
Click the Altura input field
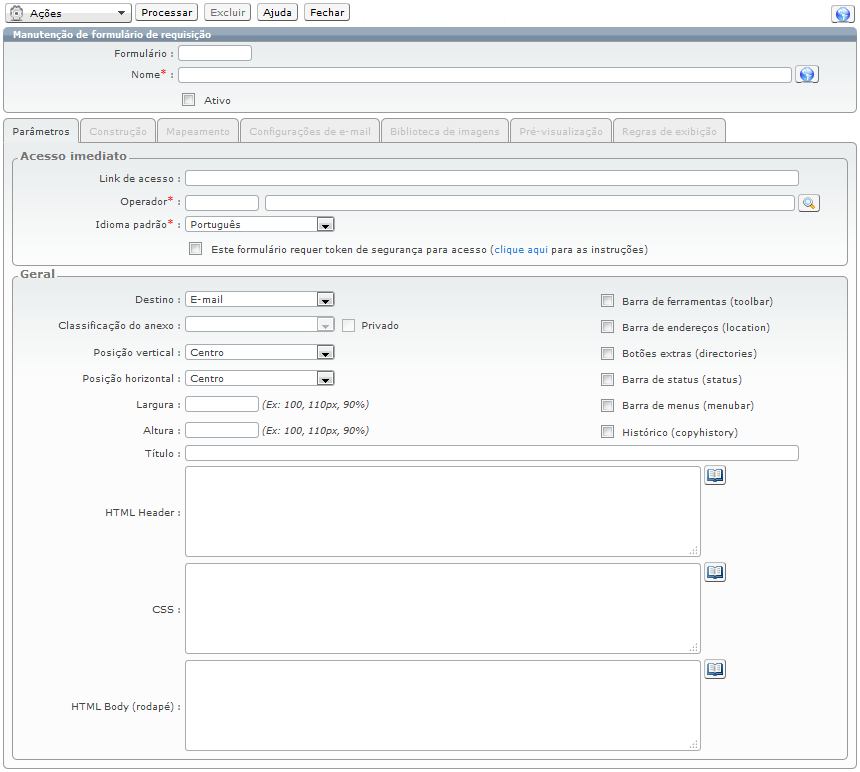(222, 430)
